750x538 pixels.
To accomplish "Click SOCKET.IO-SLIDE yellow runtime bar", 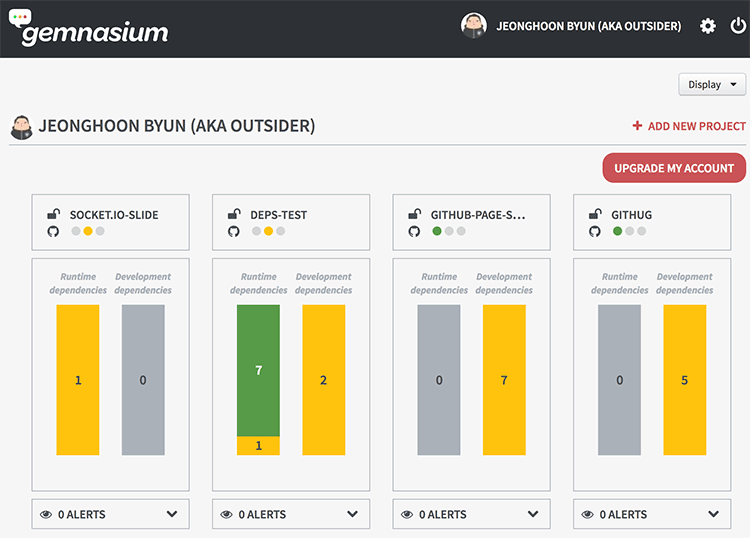I will [x=78, y=380].
